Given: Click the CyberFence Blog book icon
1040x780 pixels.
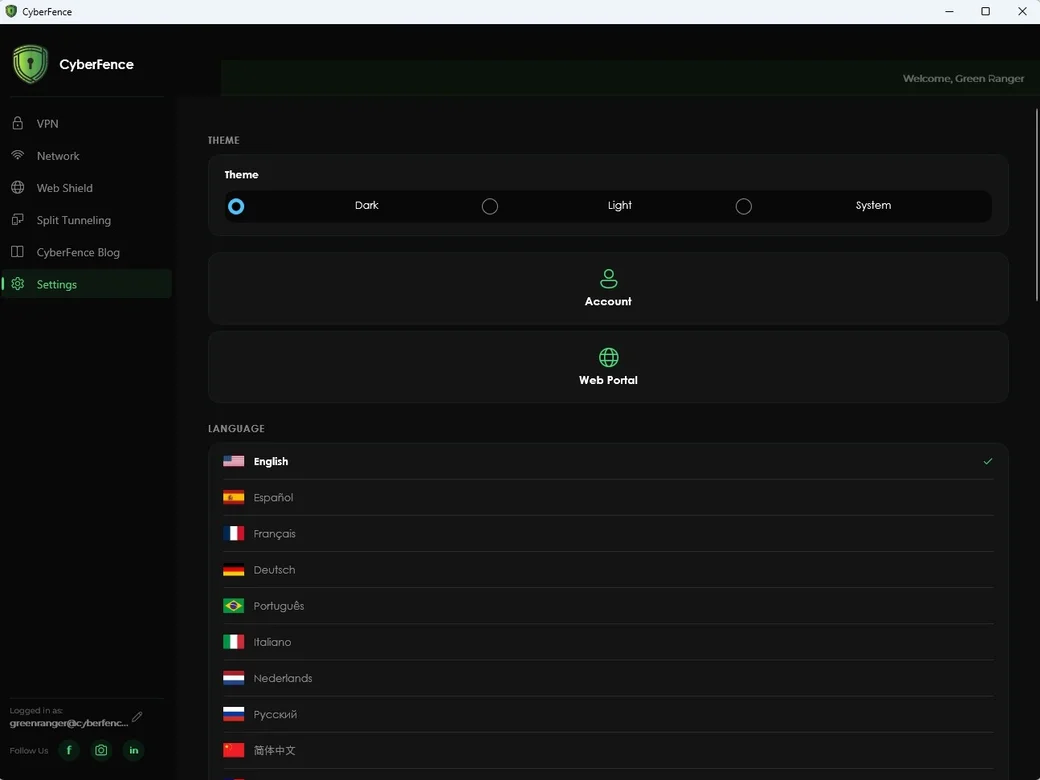Looking at the screenshot, I should (x=18, y=252).
